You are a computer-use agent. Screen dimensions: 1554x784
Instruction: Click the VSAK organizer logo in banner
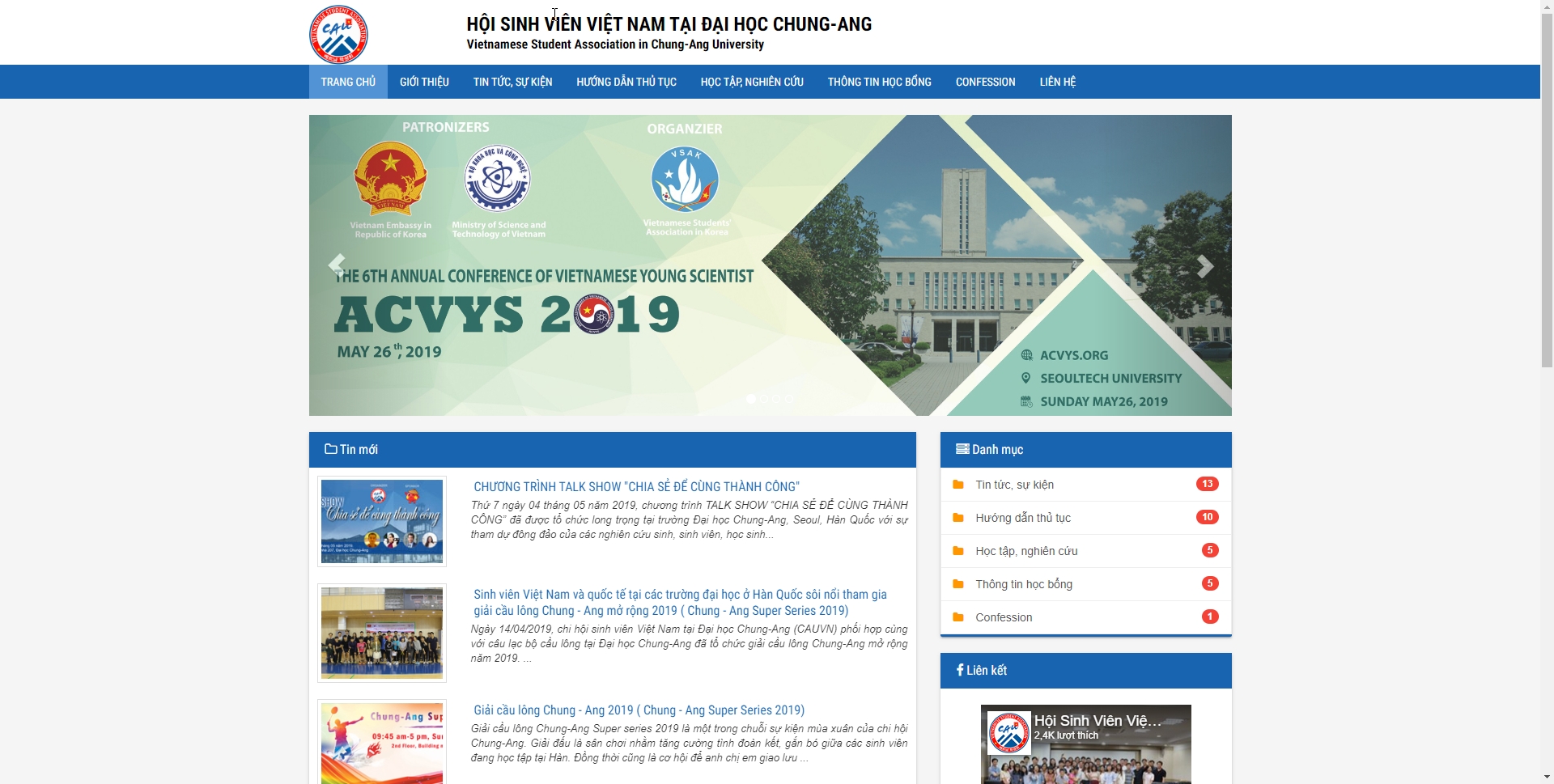pyautogui.click(x=685, y=180)
